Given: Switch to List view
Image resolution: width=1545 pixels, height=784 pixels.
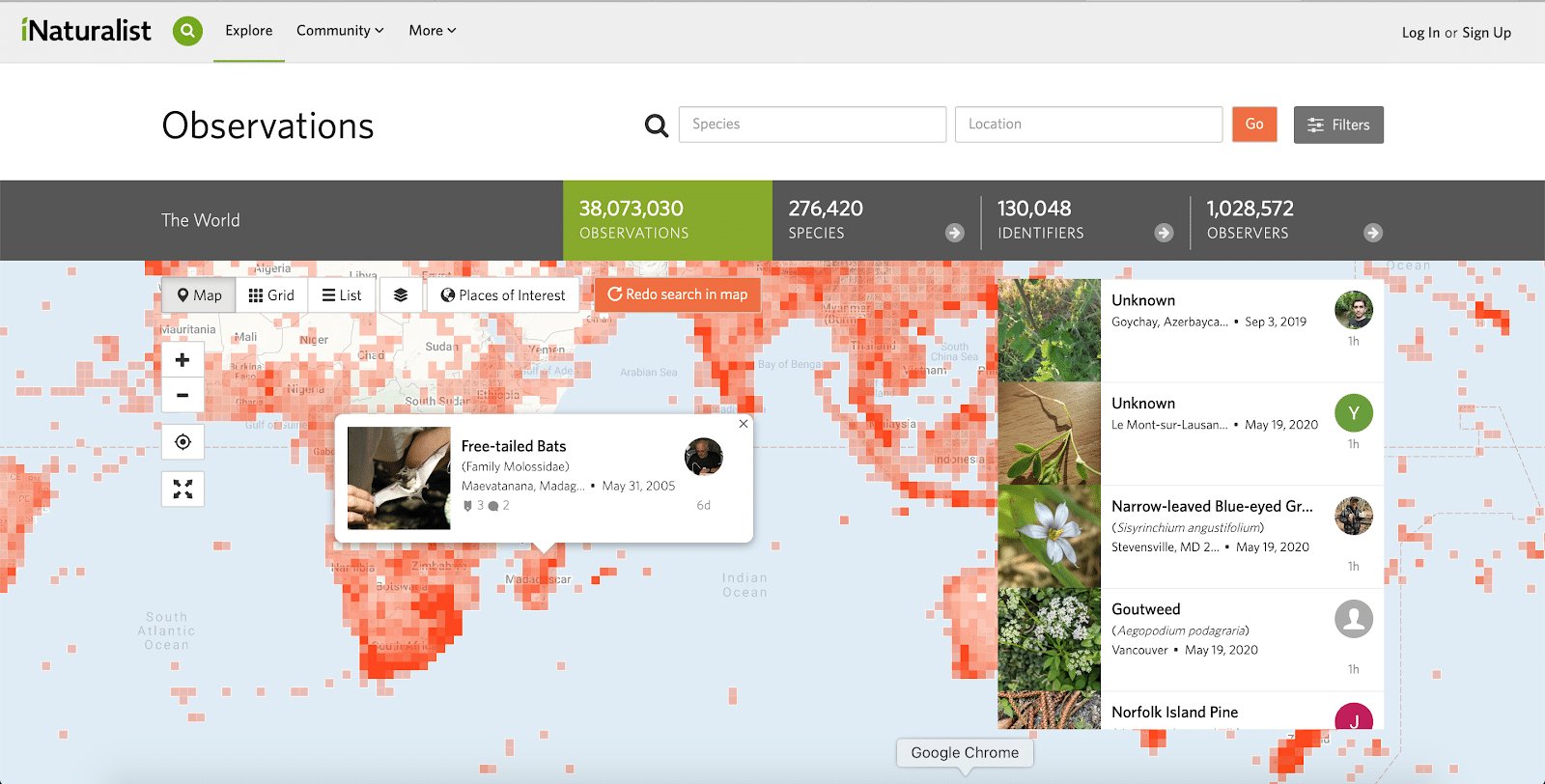Looking at the screenshot, I should [342, 295].
